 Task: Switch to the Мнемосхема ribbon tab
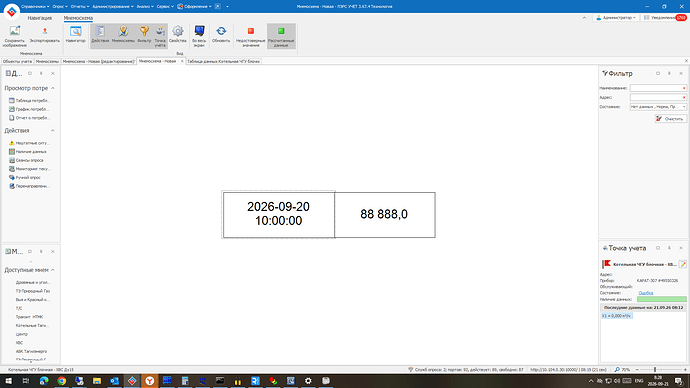pos(78,18)
